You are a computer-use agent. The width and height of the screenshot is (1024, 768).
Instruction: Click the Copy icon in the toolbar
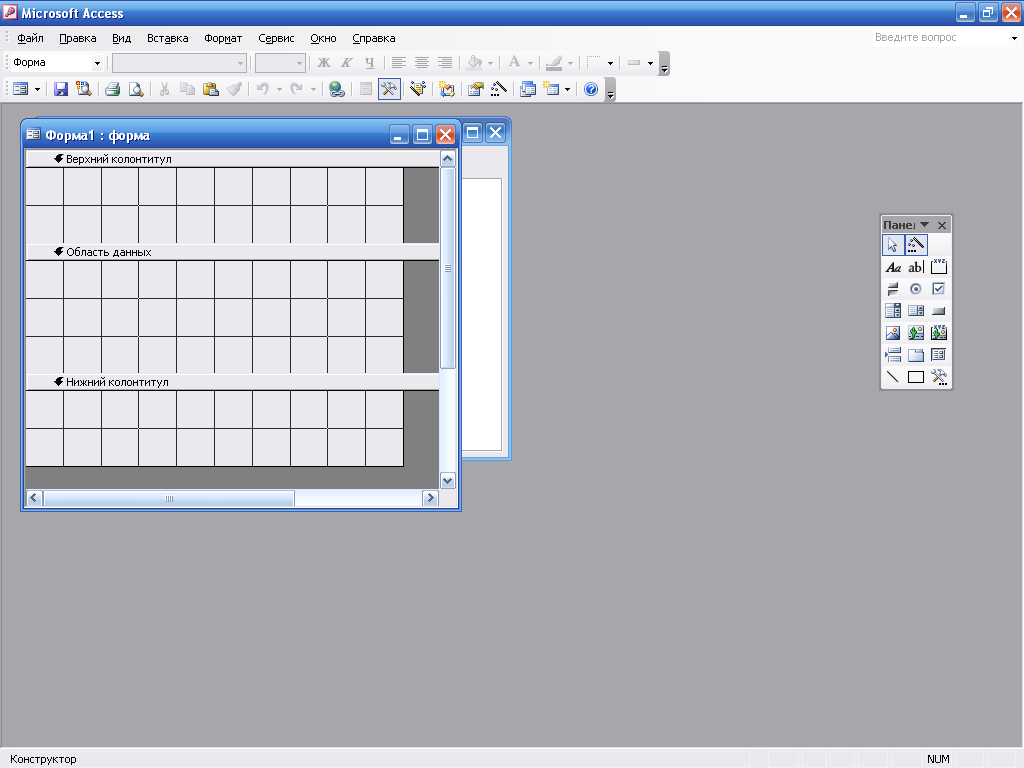[x=187, y=89]
